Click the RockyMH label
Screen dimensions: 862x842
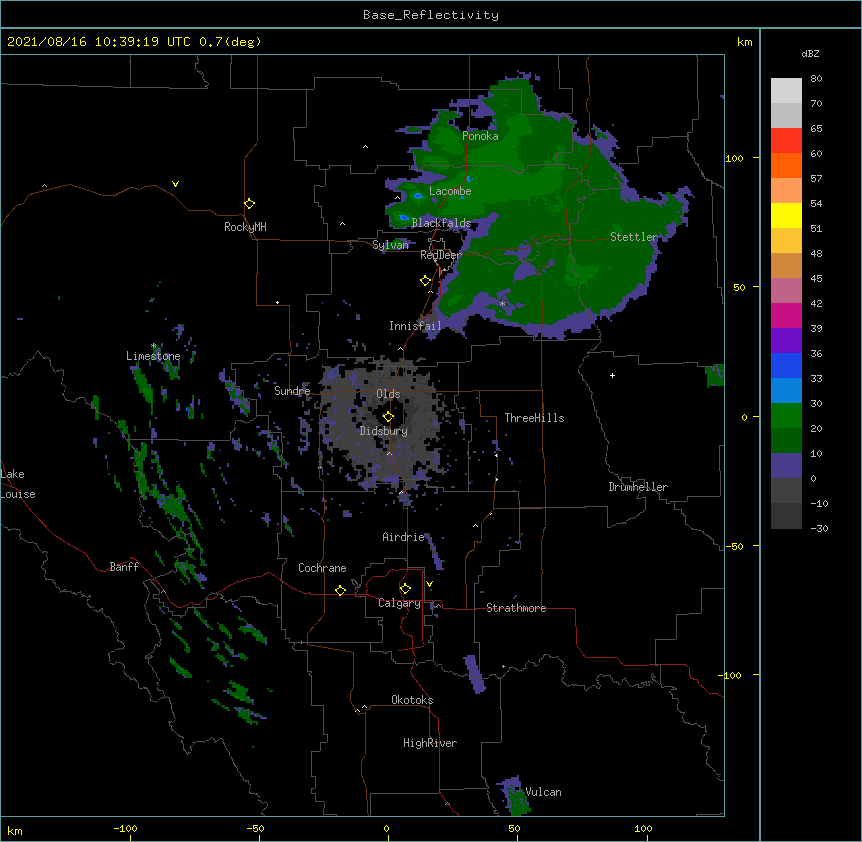(x=245, y=227)
